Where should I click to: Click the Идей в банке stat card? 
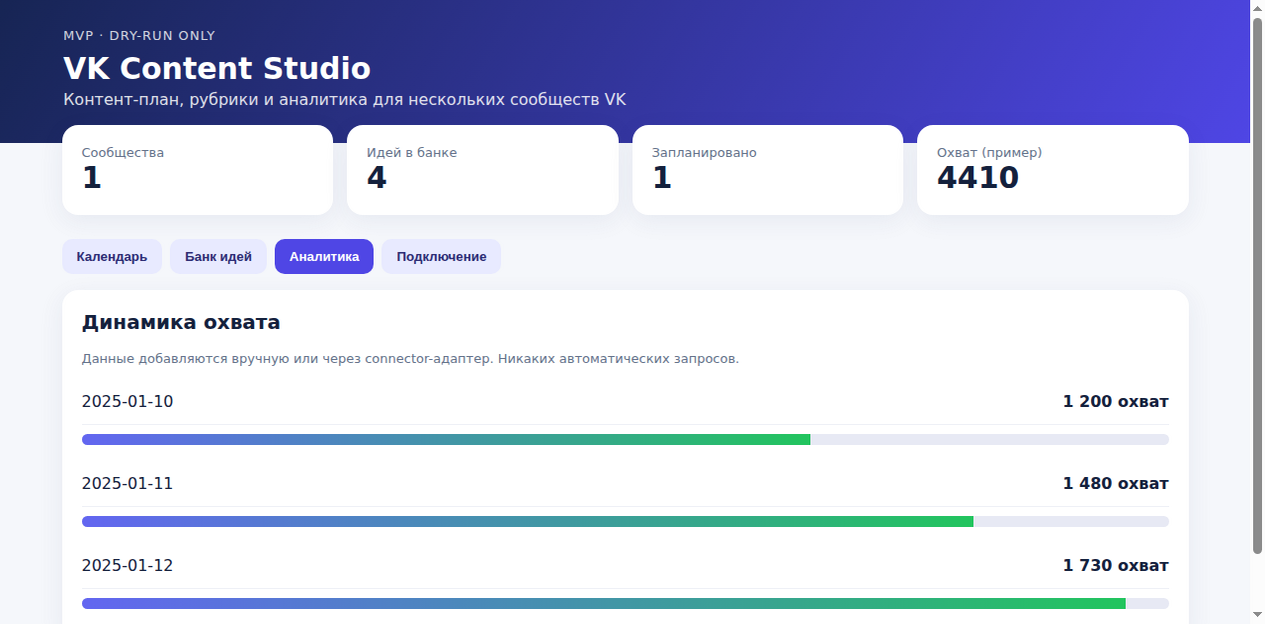[482, 170]
